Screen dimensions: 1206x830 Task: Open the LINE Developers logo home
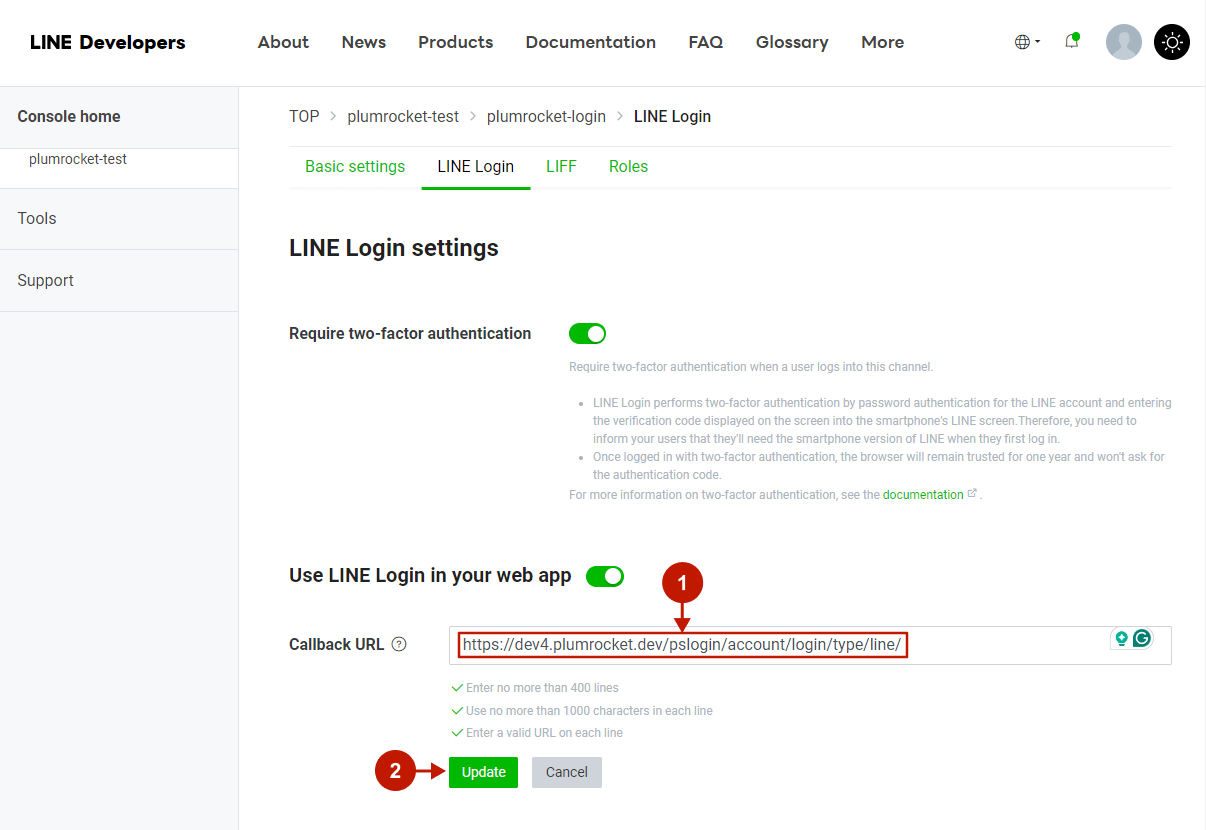(108, 42)
